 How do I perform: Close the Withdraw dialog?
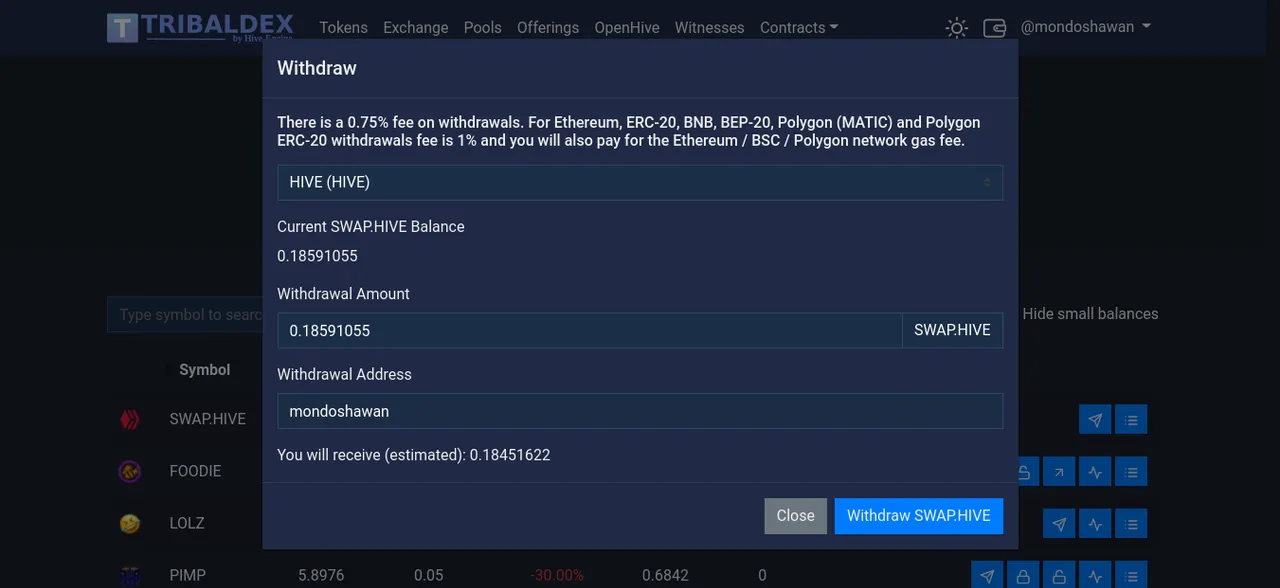pos(795,516)
